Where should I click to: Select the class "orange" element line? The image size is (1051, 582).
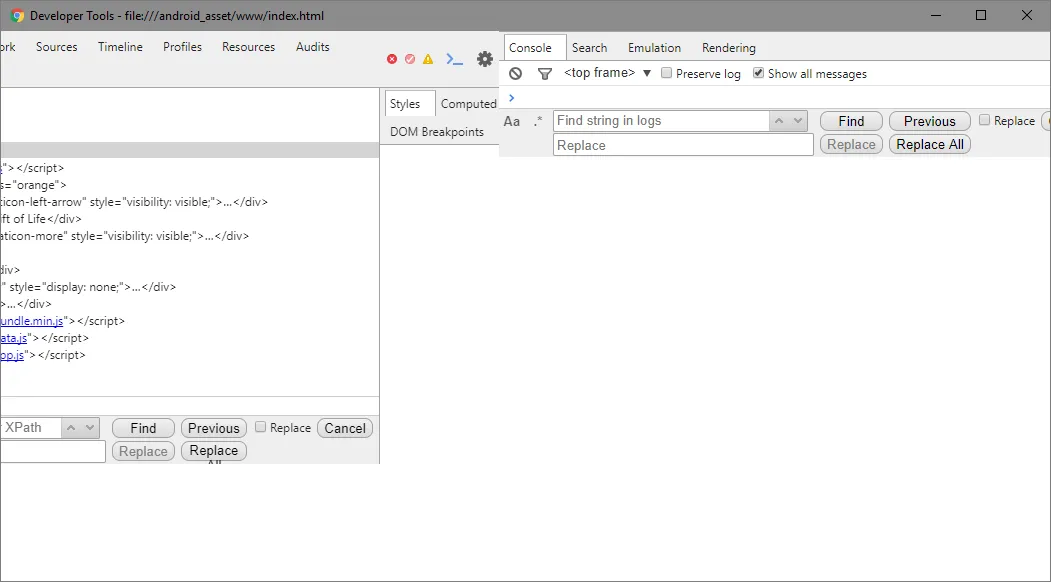click(x=34, y=185)
